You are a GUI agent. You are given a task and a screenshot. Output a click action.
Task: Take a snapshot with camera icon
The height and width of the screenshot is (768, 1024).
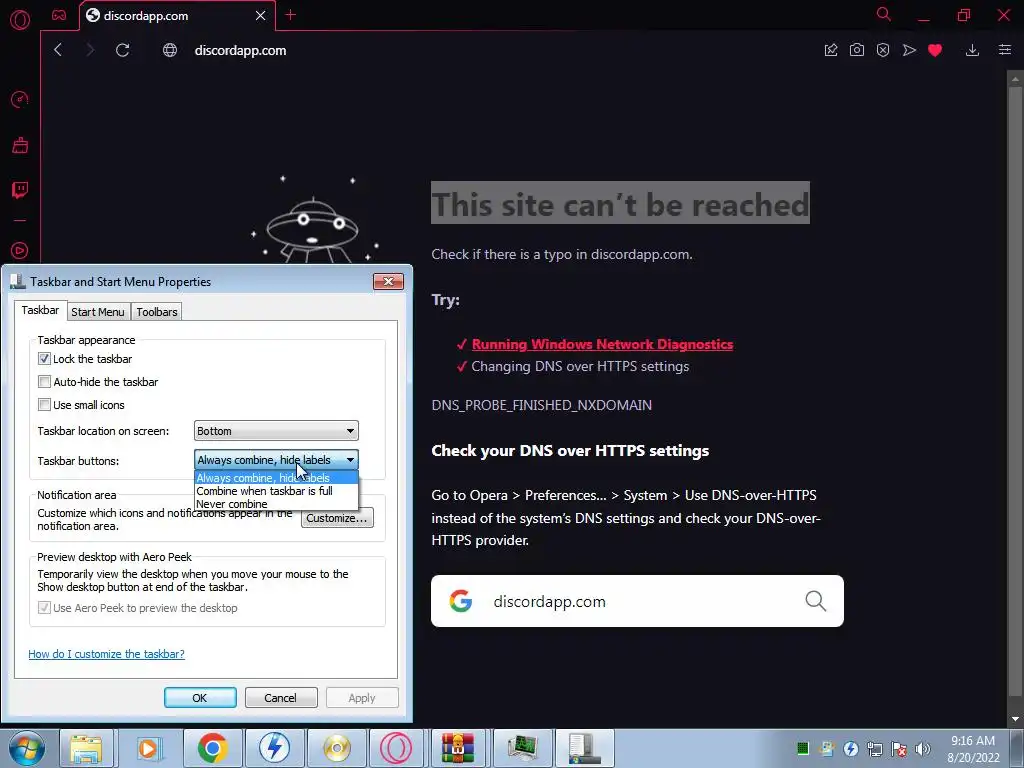click(x=857, y=50)
